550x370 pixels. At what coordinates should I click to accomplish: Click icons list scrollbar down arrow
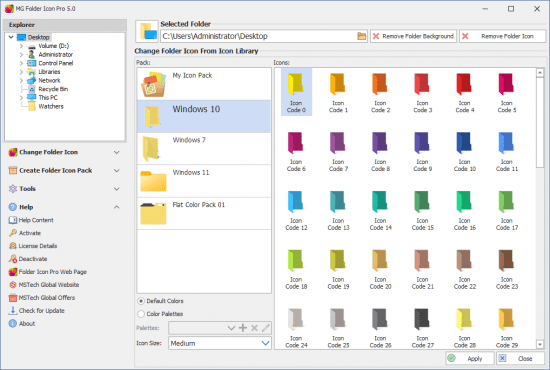(x=540, y=345)
